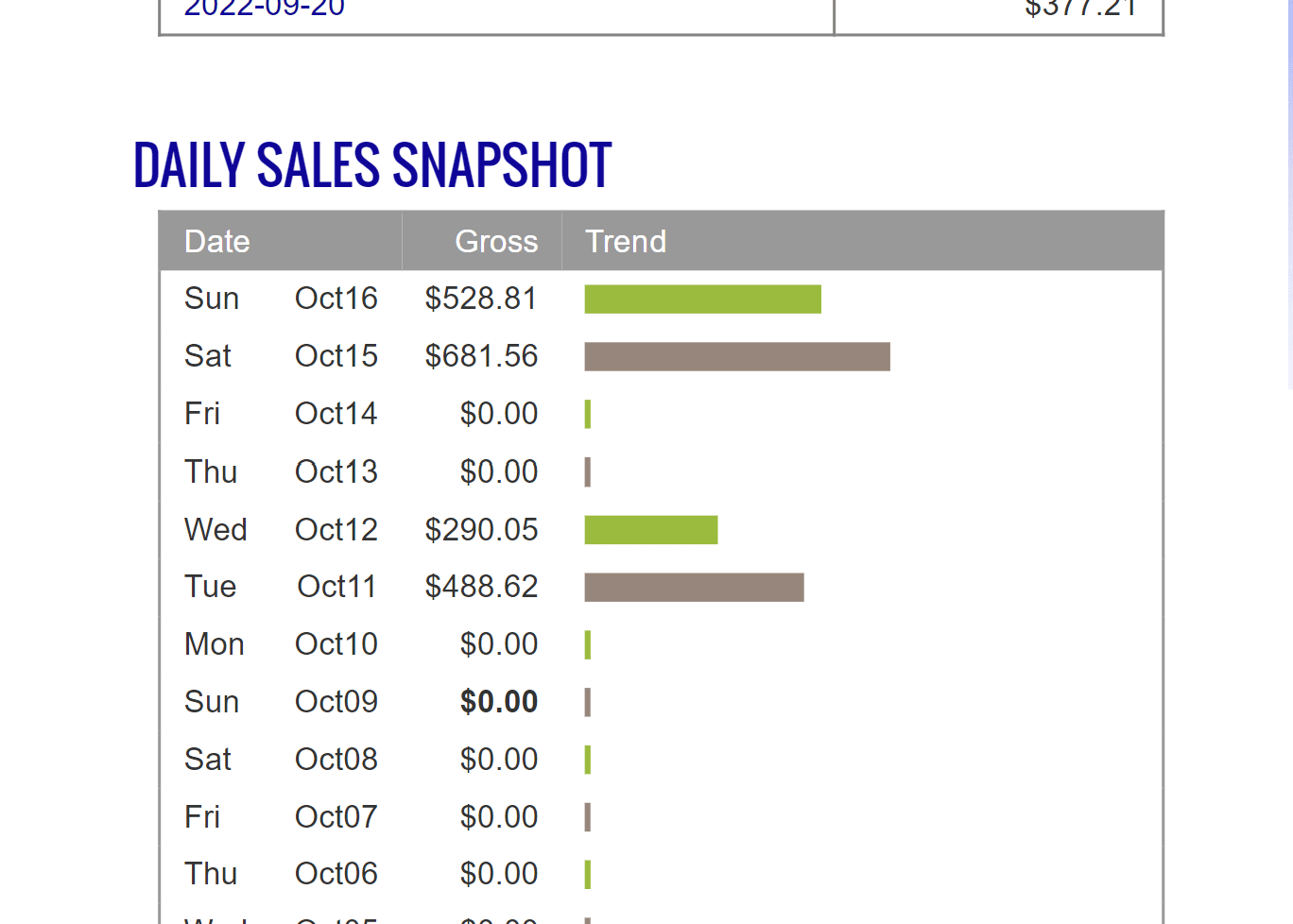Click the small brown marker for Oct07

pos(588,817)
